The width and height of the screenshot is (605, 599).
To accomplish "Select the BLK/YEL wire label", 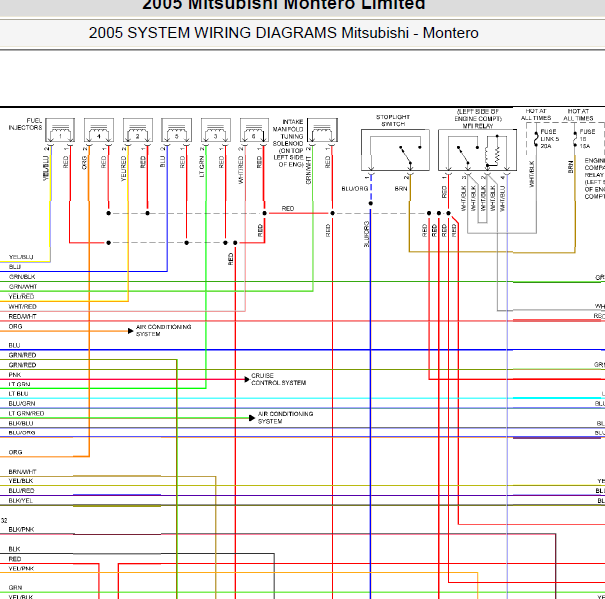I will 20,501.
